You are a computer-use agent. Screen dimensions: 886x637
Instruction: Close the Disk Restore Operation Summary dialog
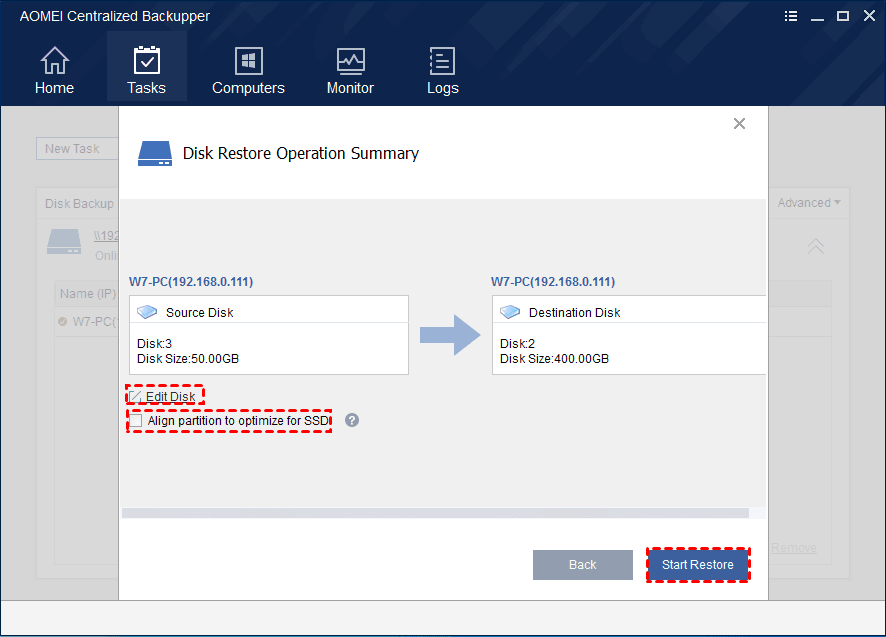(x=739, y=123)
